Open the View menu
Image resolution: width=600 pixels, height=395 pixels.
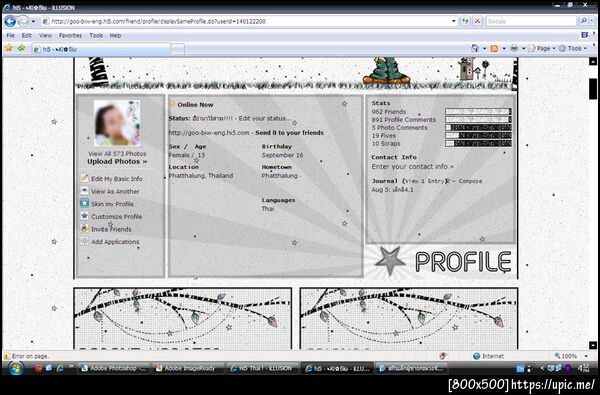coord(45,36)
